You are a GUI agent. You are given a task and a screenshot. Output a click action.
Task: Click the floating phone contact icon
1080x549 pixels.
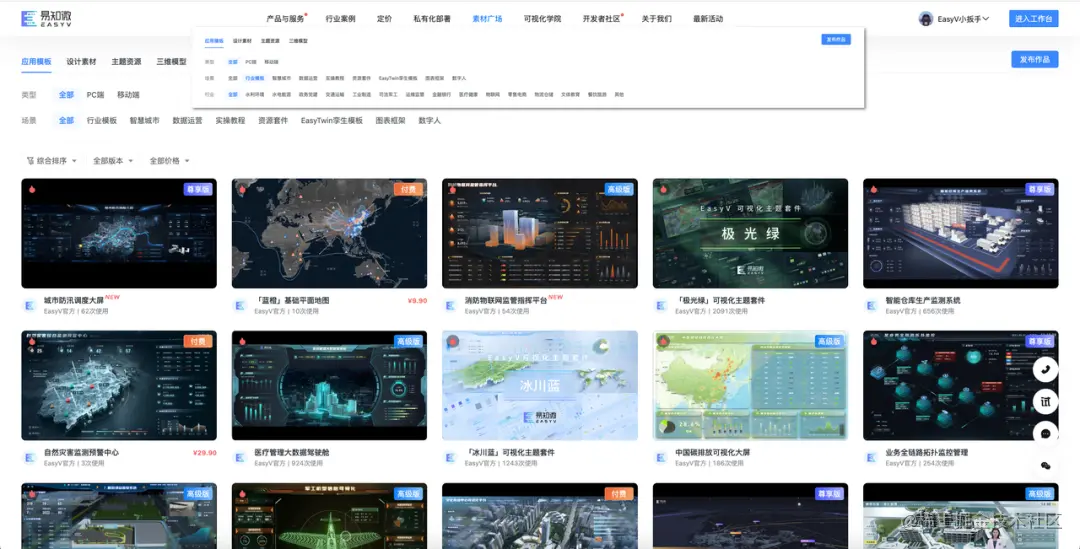[x=1045, y=370]
